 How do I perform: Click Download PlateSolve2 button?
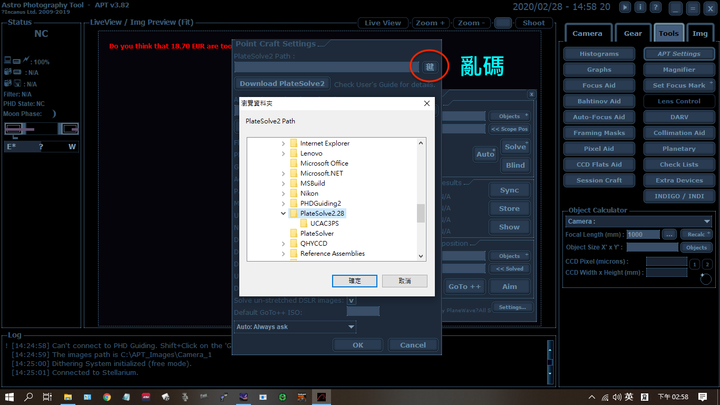point(282,84)
